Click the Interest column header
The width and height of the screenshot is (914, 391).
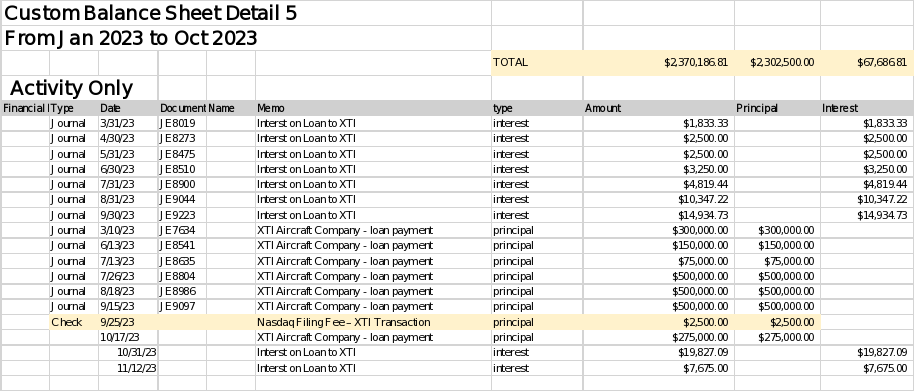click(x=867, y=108)
